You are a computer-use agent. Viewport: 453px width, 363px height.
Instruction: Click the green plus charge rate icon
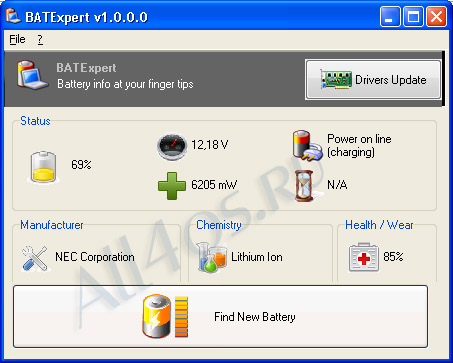pos(172,186)
